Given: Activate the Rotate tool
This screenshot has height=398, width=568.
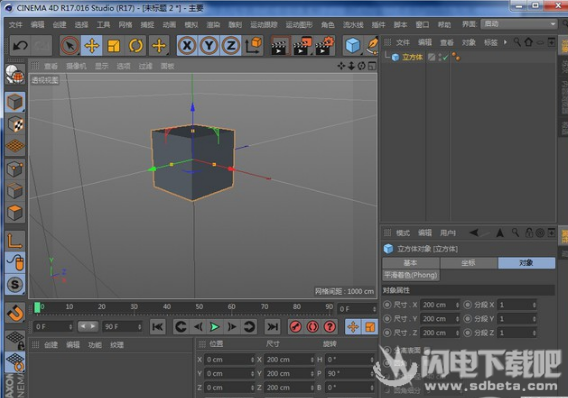Looking at the screenshot, I should 136,46.
